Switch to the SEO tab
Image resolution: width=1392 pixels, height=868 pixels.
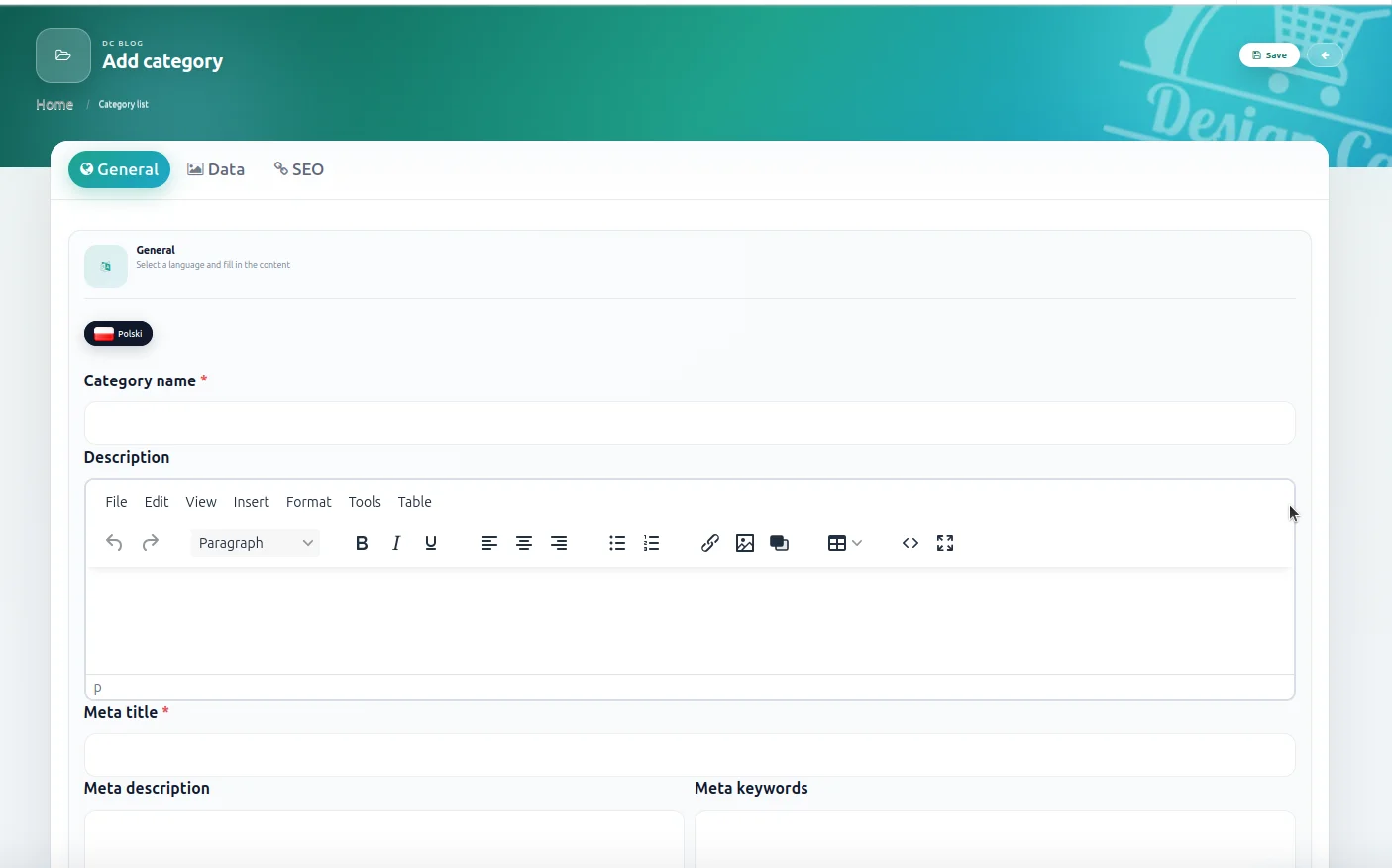point(299,169)
